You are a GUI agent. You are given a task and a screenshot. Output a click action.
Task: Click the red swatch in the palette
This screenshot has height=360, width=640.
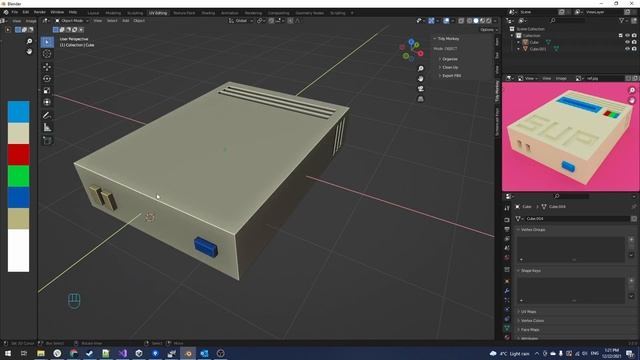18,154
